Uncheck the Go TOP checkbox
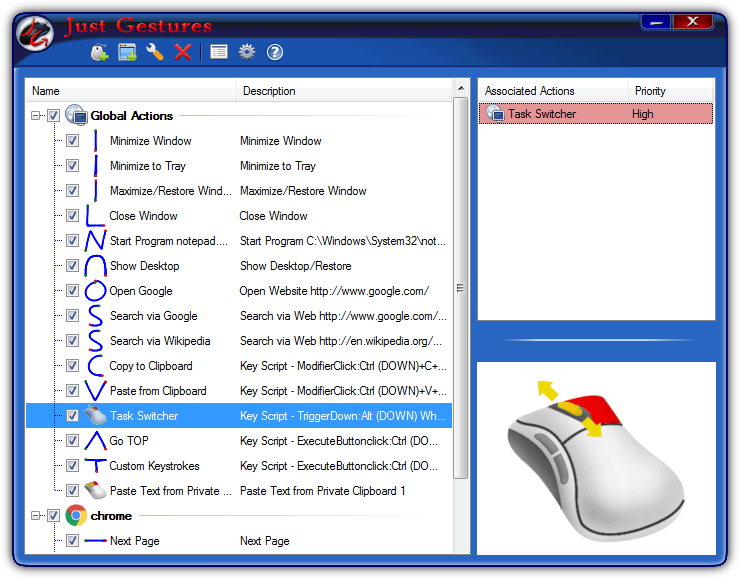 (72, 440)
